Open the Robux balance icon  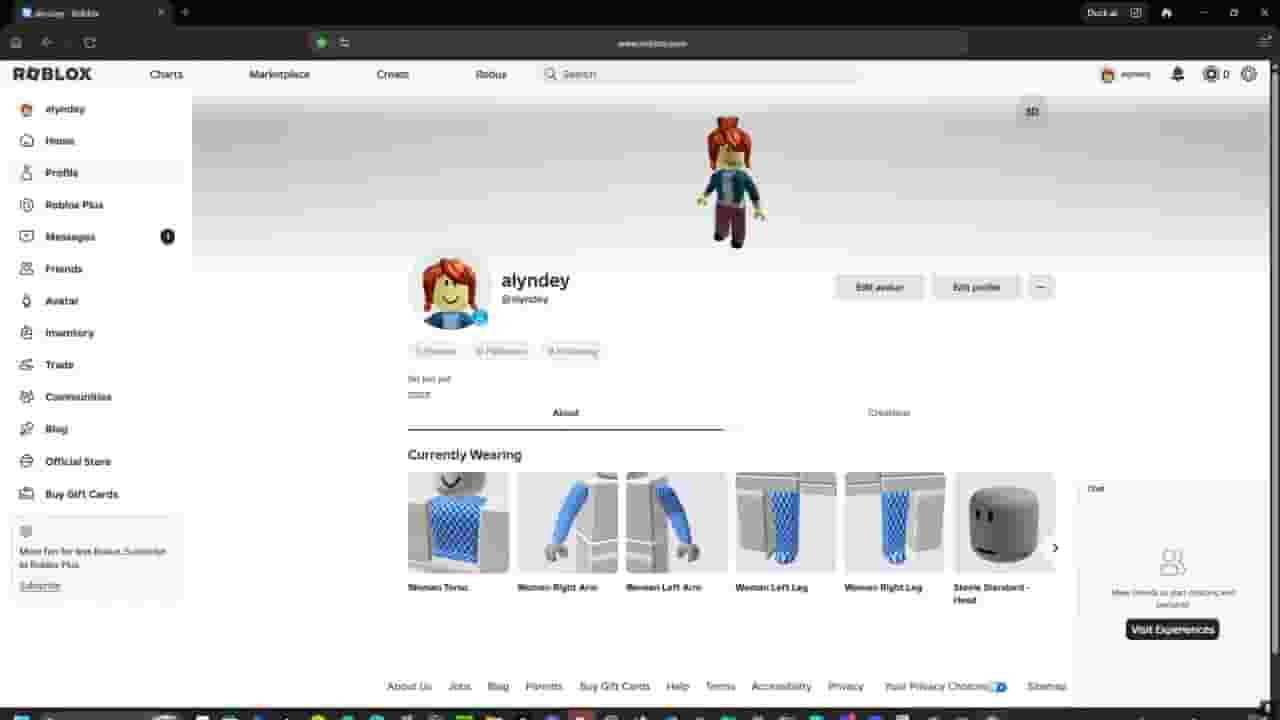click(x=1211, y=74)
